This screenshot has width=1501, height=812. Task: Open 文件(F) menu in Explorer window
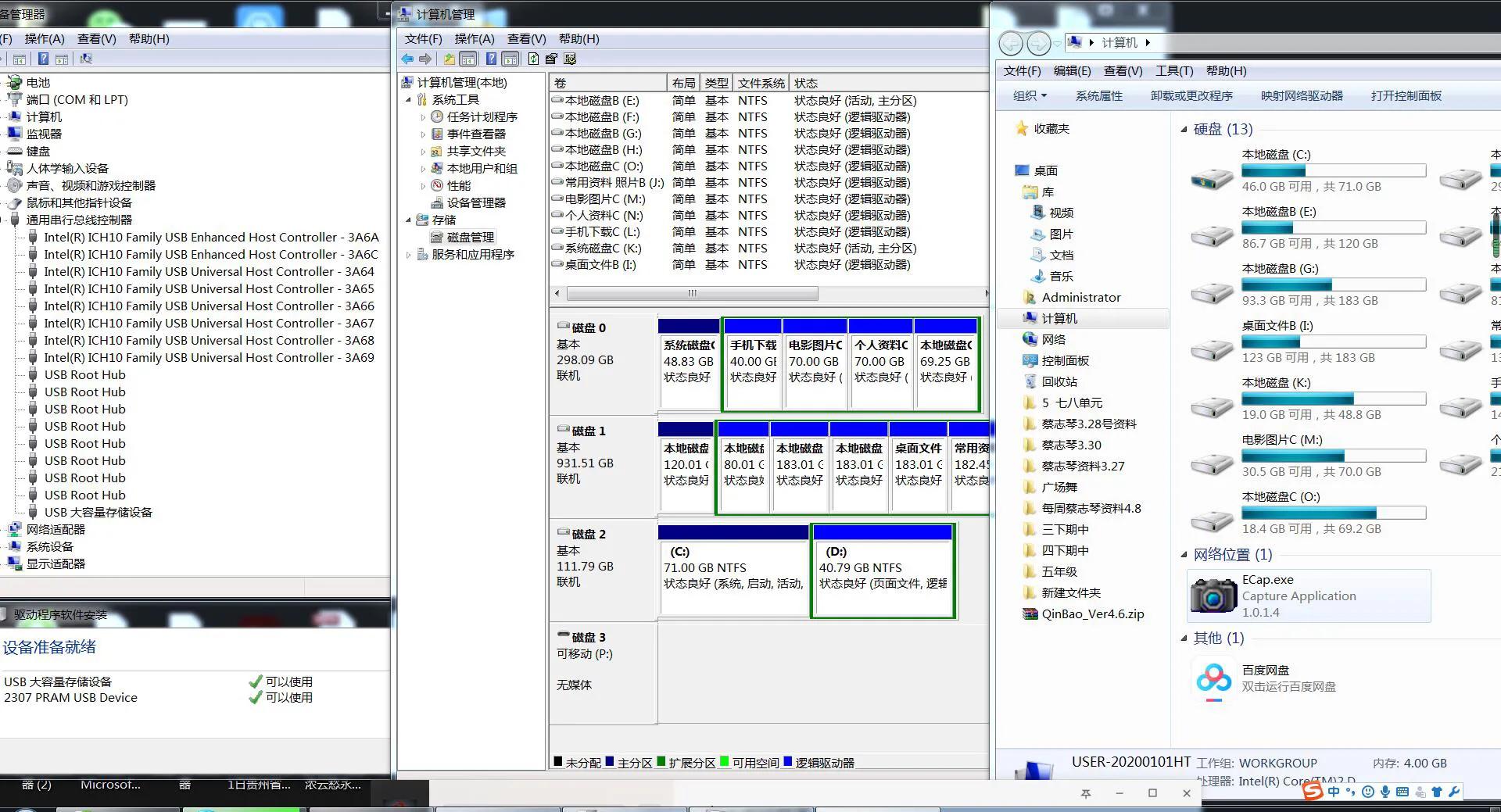point(1022,71)
